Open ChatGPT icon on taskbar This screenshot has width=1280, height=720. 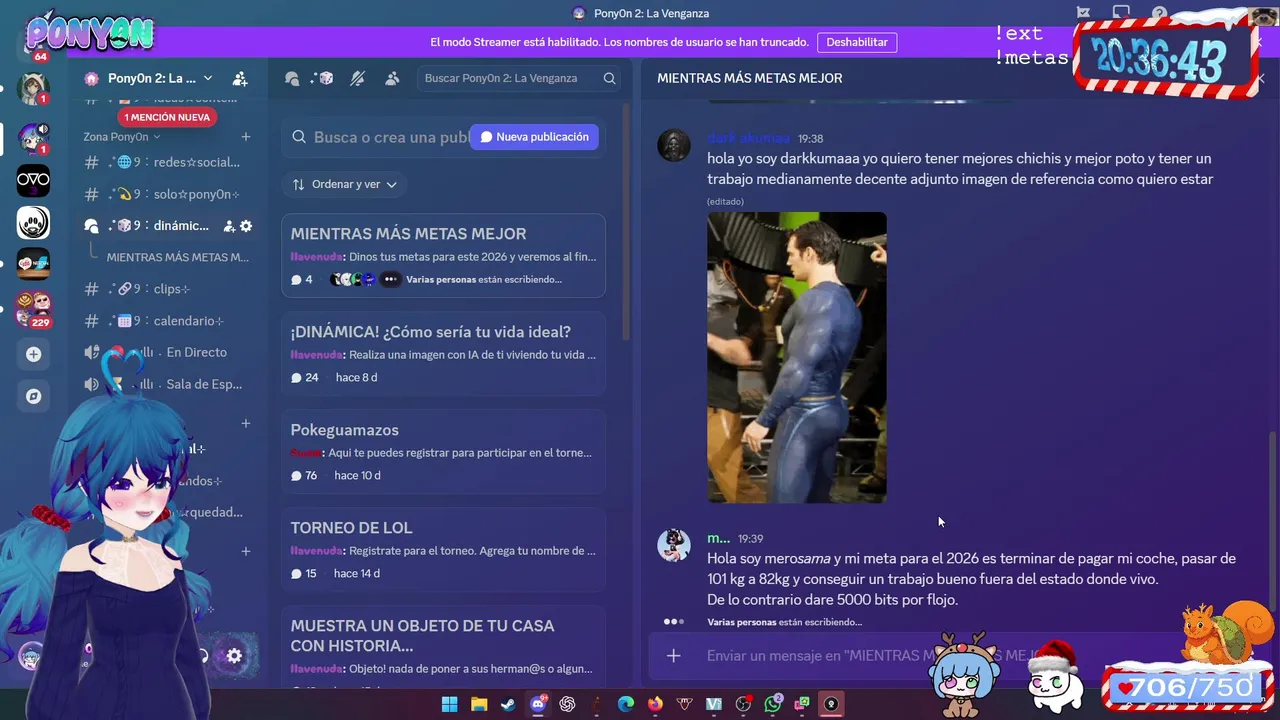tap(567, 704)
